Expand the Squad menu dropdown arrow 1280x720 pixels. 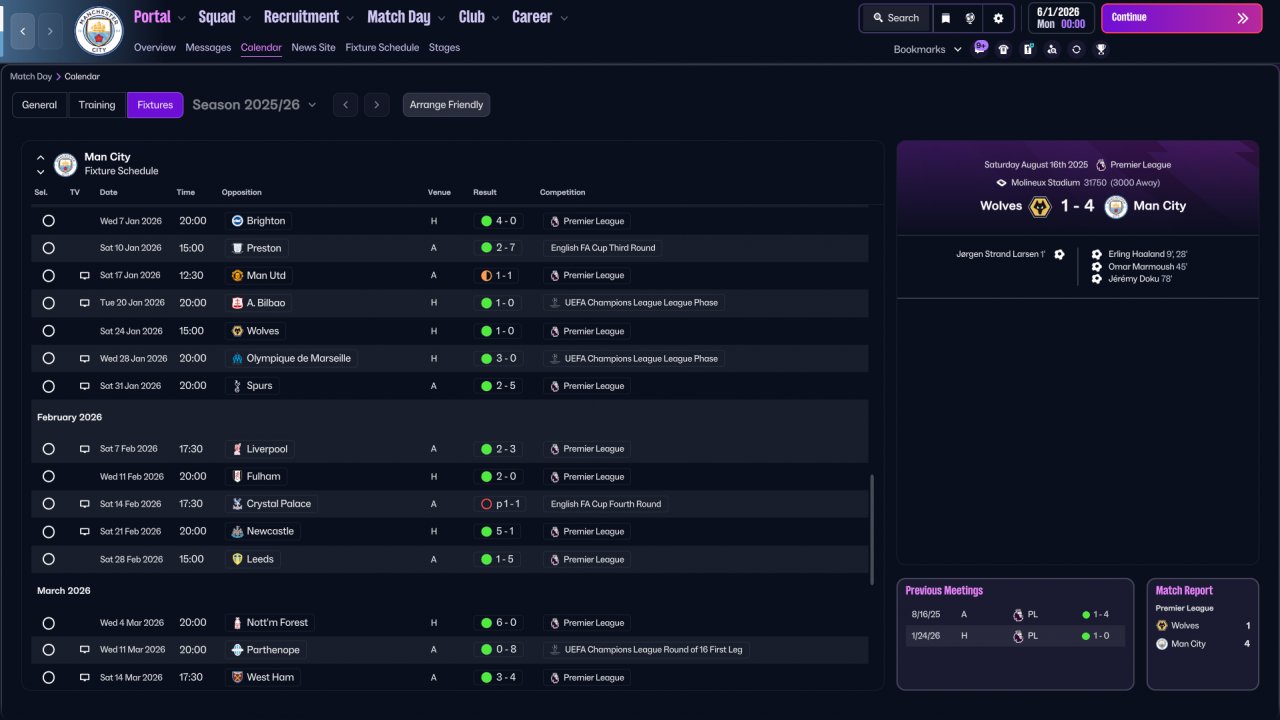[x=246, y=18]
